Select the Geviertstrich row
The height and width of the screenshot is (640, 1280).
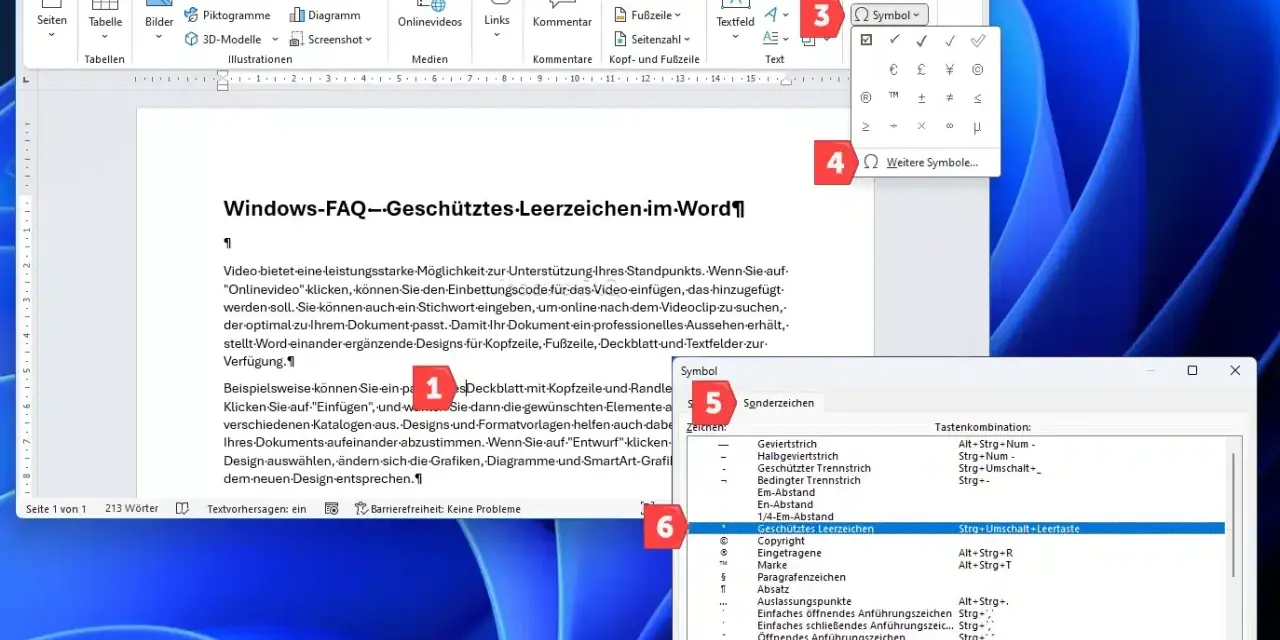pyautogui.click(x=956, y=444)
